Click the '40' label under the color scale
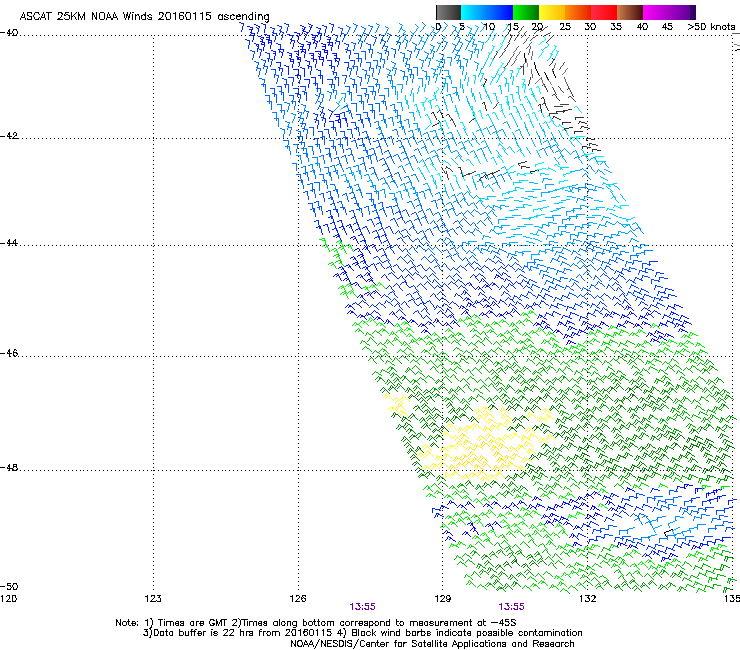Screen dimensions: 740x650 coord(642,27)
